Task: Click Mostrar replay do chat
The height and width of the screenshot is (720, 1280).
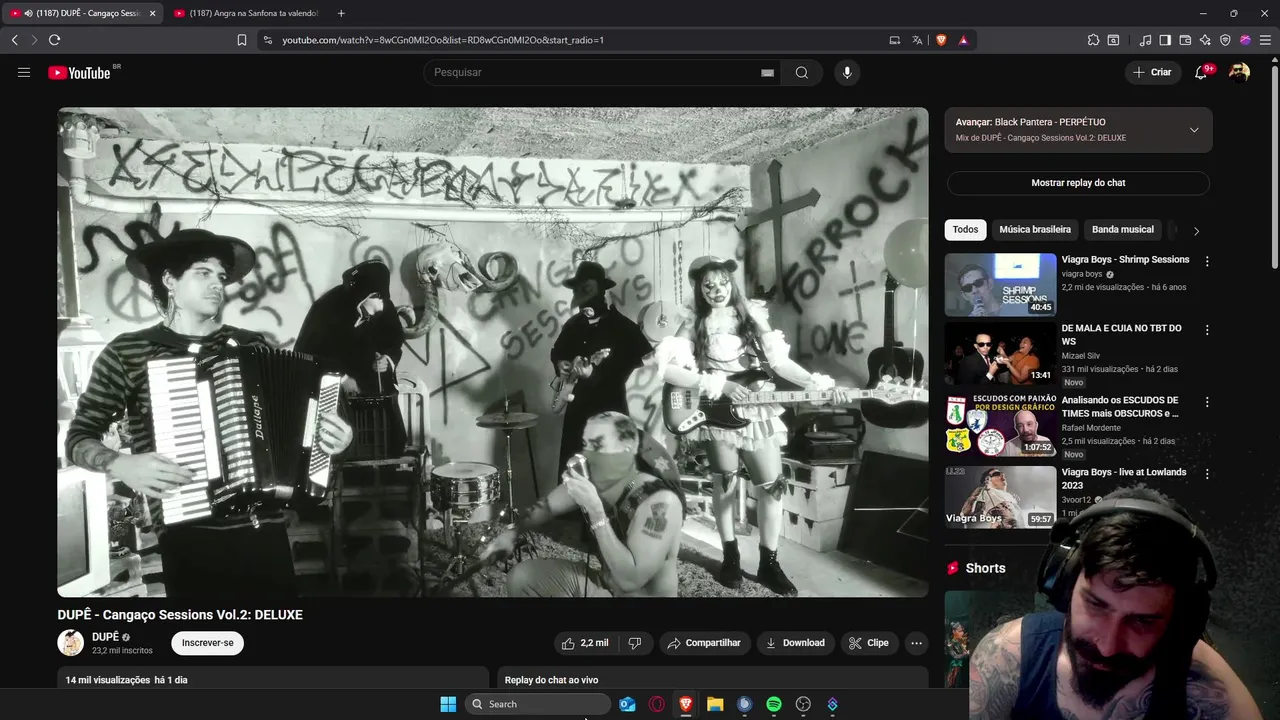Action: 1078,183
